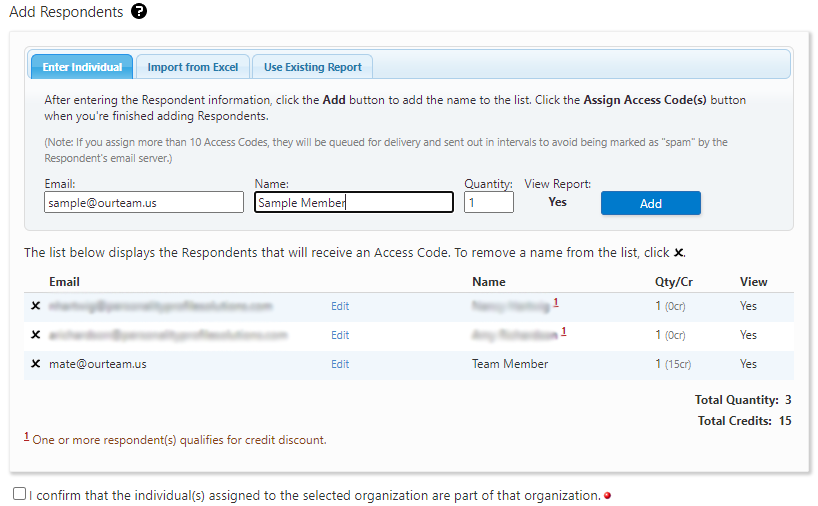Focus the Quantity input box
Viewport: 818px width, 506px height.
pyautogui.click(x=489, y=202)
